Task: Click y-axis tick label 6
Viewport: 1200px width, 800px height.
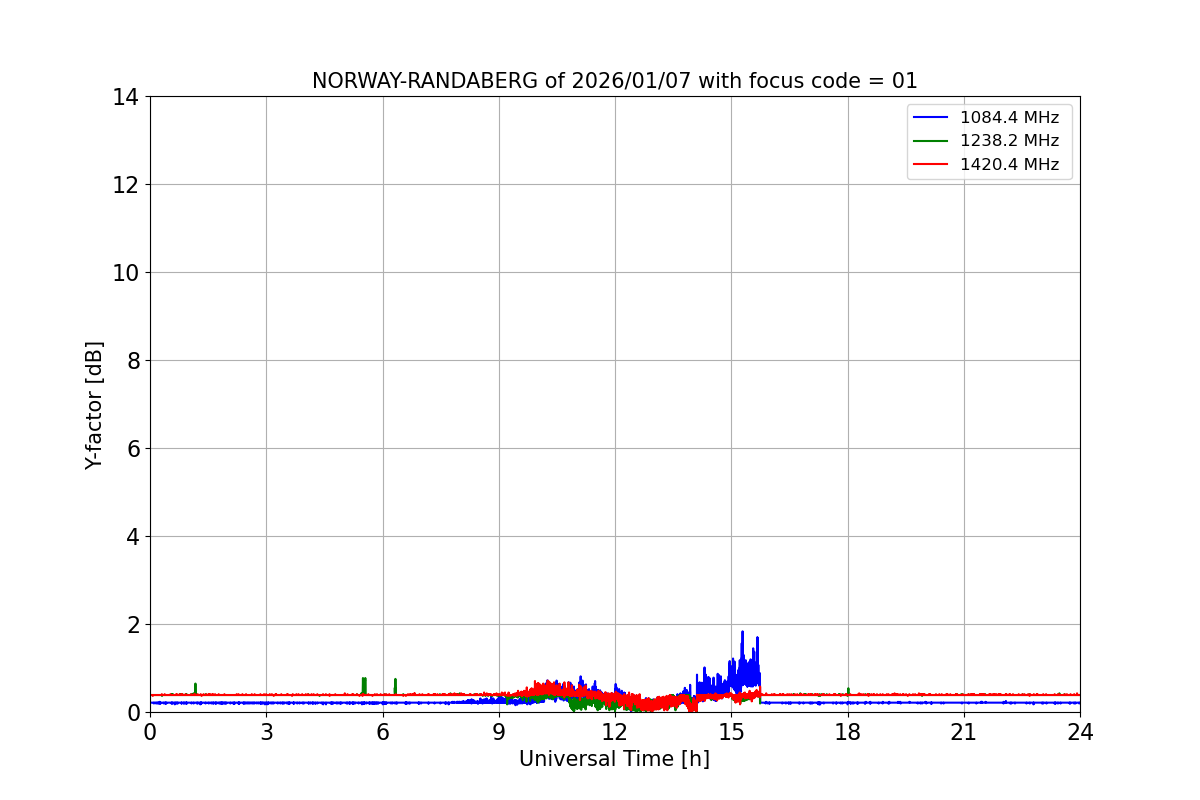Action: (133, 449)
